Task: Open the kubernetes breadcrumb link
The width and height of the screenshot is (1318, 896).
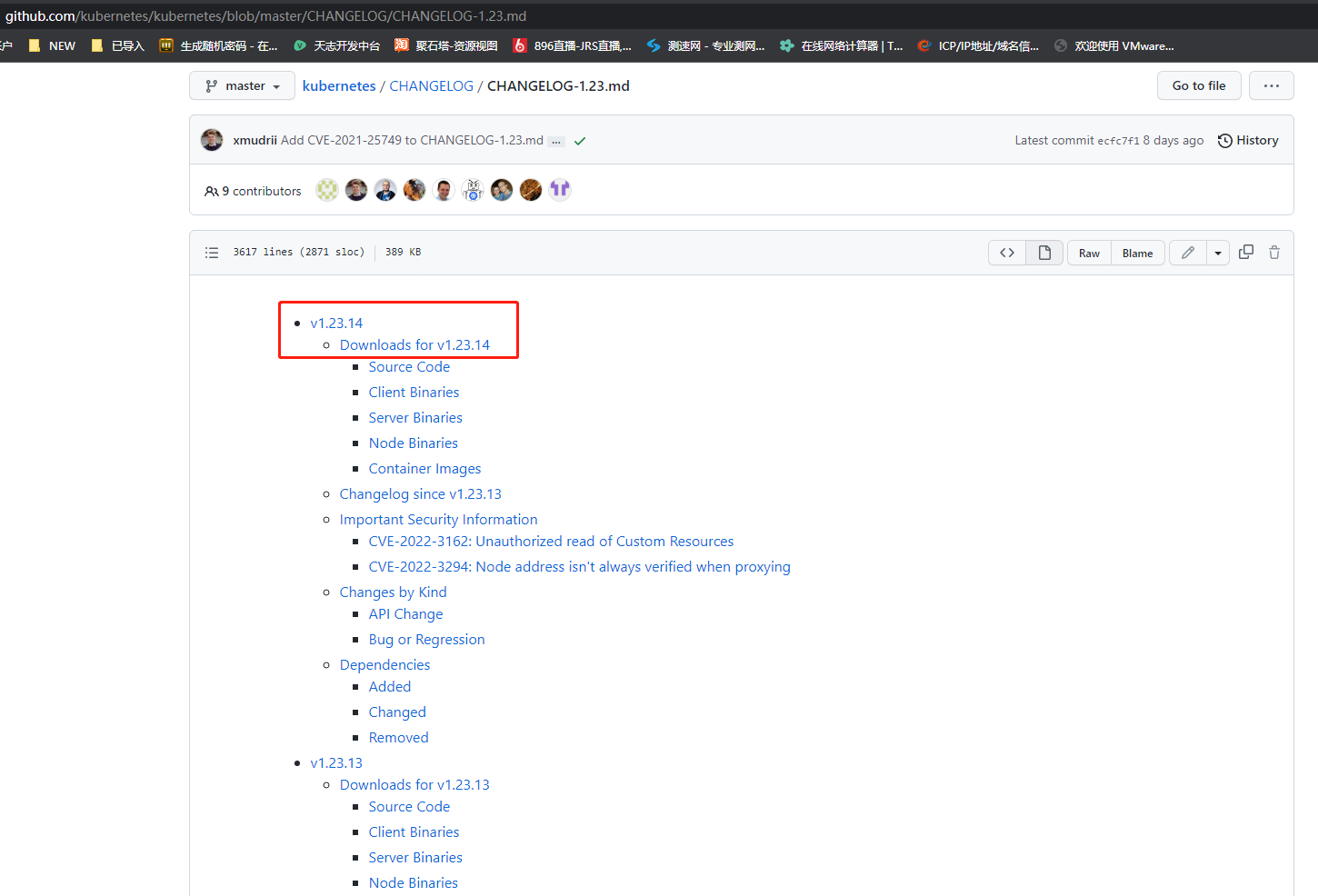Action: (339, 85)
